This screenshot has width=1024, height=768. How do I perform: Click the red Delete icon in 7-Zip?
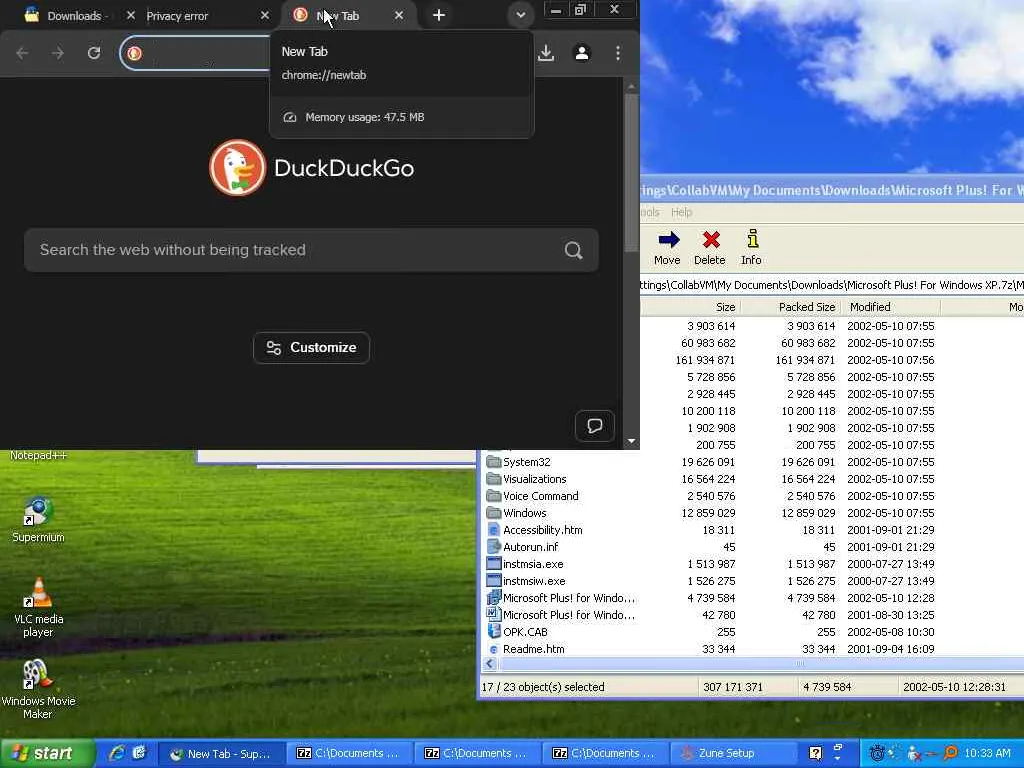(711, 240)
